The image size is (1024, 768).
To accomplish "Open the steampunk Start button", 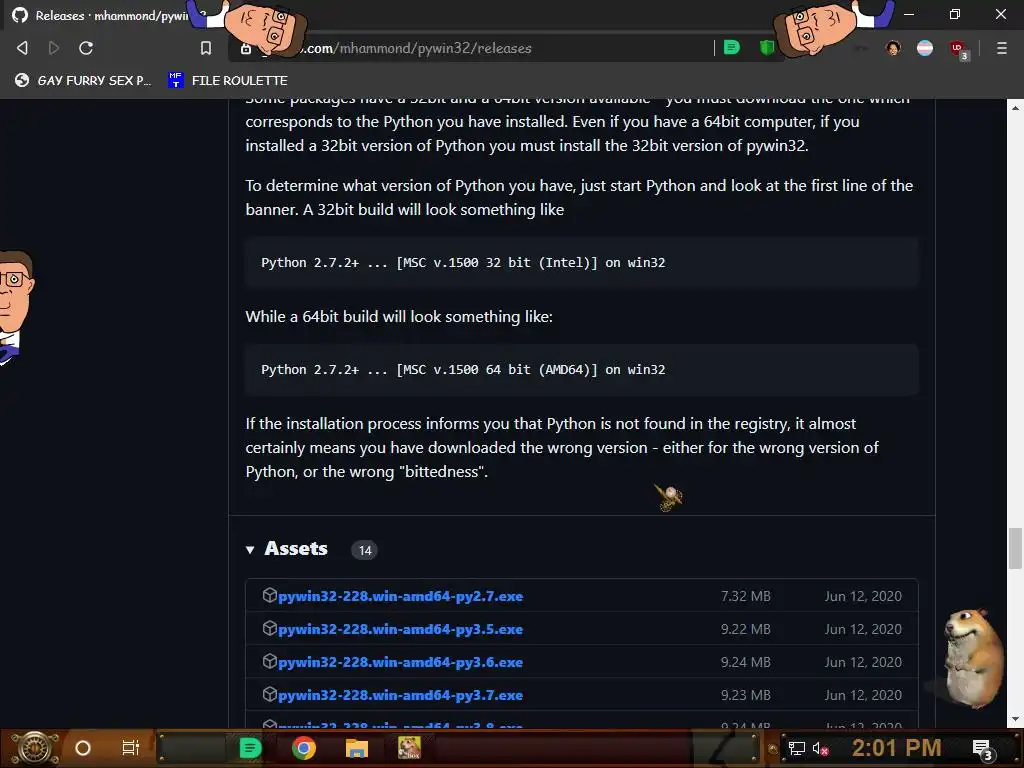I will [x=34, y=748].
